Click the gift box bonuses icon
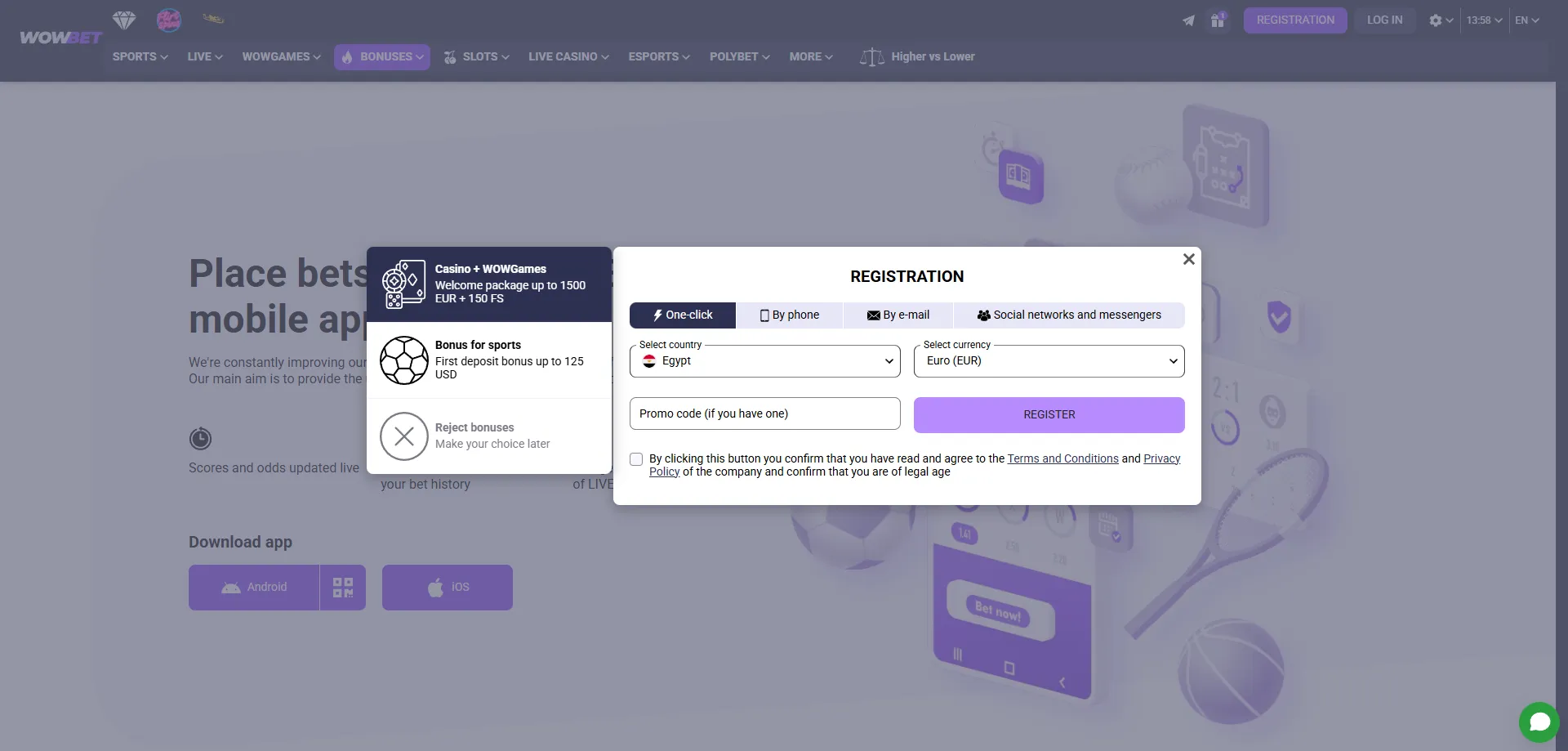 (x=1218, y=20)
